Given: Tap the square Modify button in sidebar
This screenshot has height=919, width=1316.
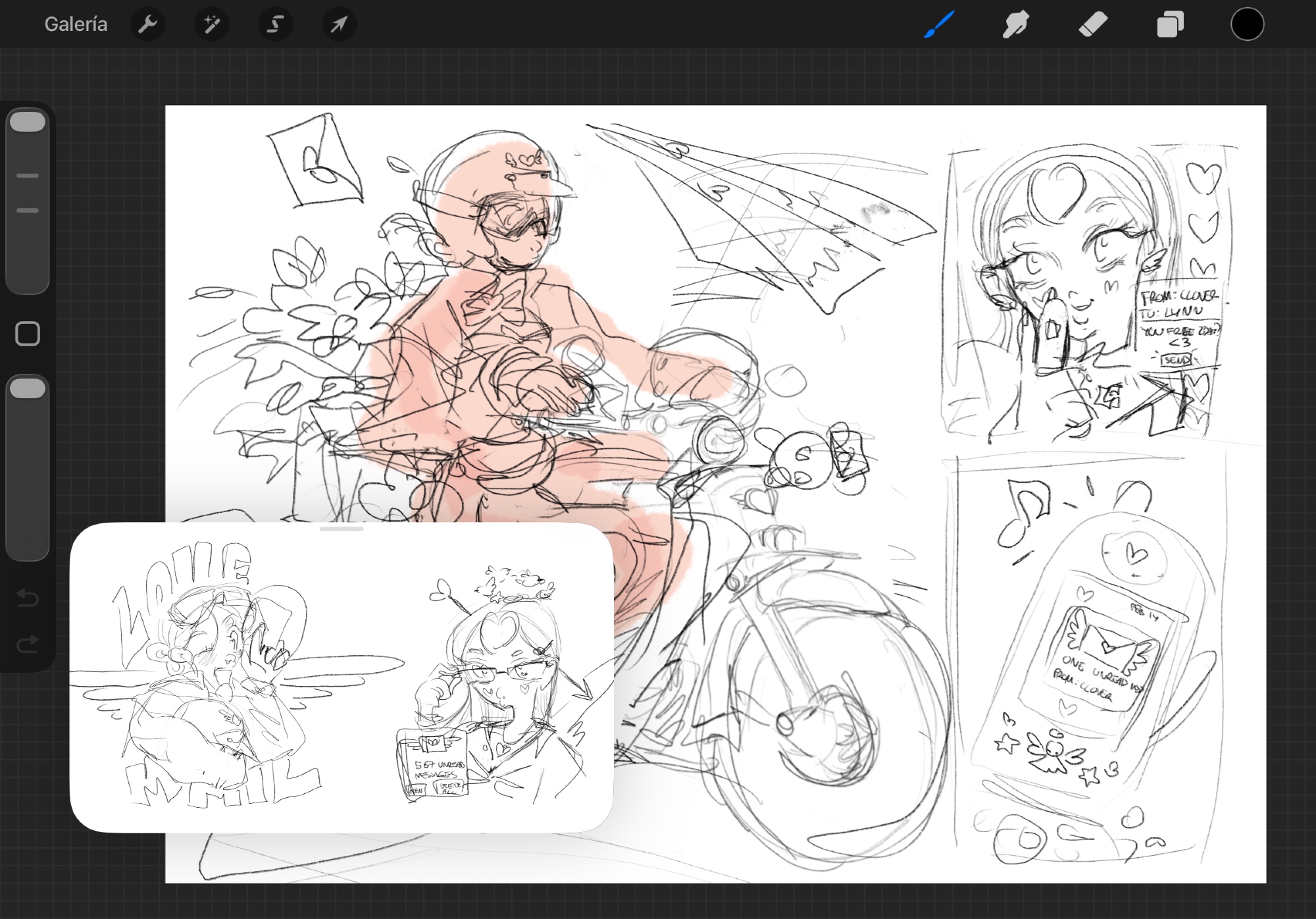Looking at the screenshot, I should [28, 334].
